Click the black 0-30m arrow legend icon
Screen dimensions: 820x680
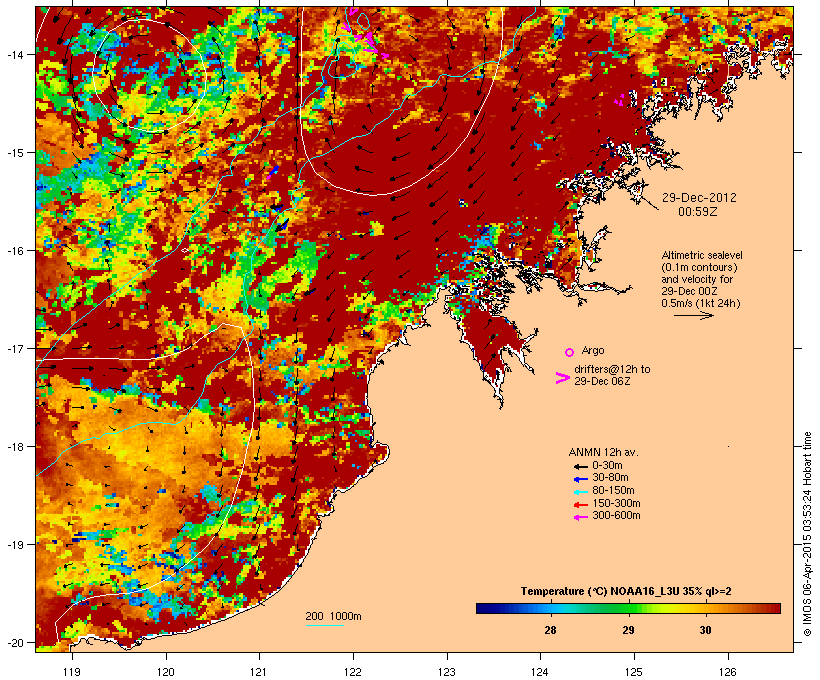coord(580,466)
